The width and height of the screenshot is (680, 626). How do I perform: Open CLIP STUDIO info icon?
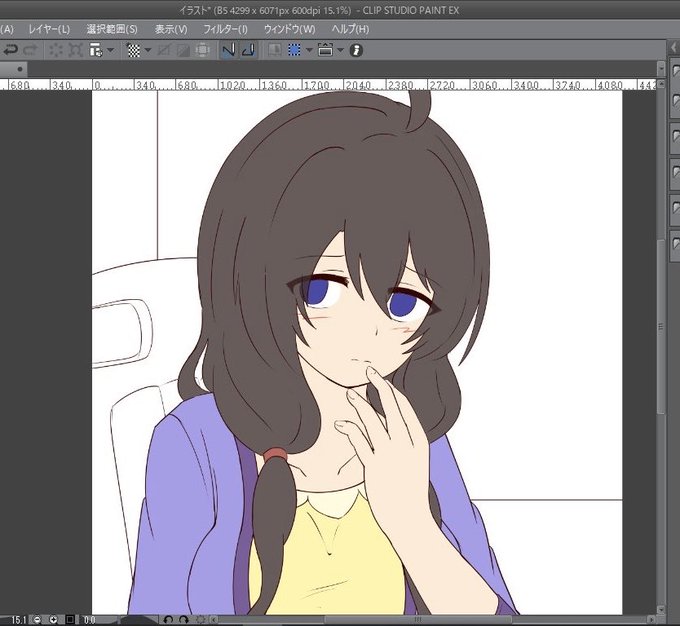coord(356,50)
